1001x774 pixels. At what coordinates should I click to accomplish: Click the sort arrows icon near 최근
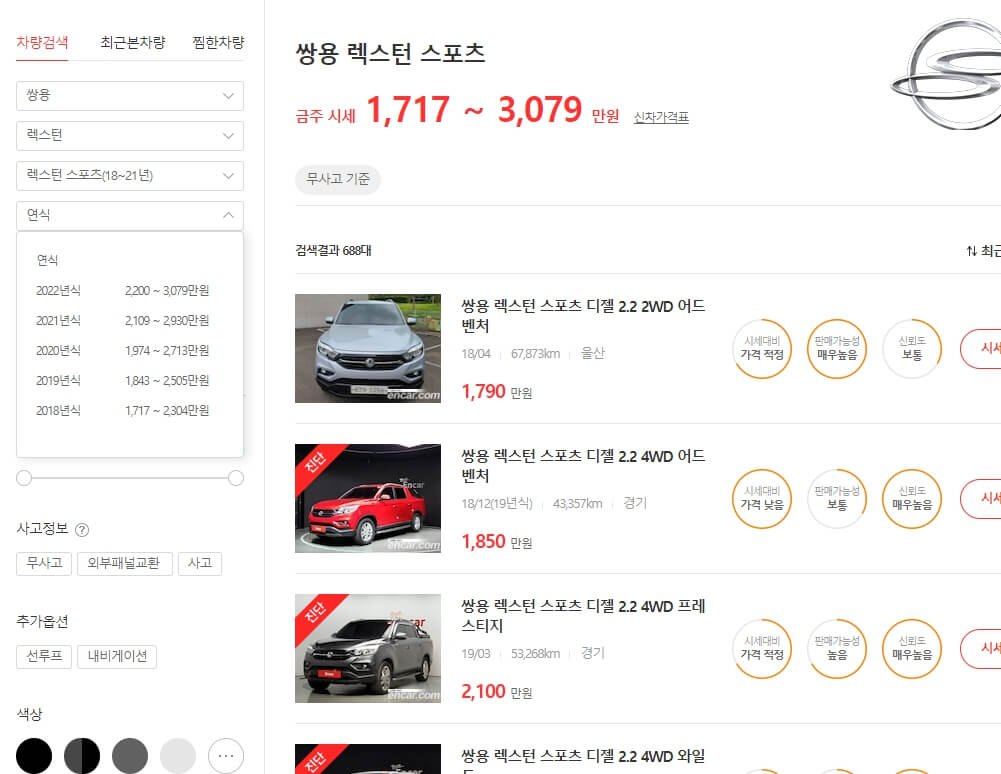pyautogui.click(x=971, y=251)
